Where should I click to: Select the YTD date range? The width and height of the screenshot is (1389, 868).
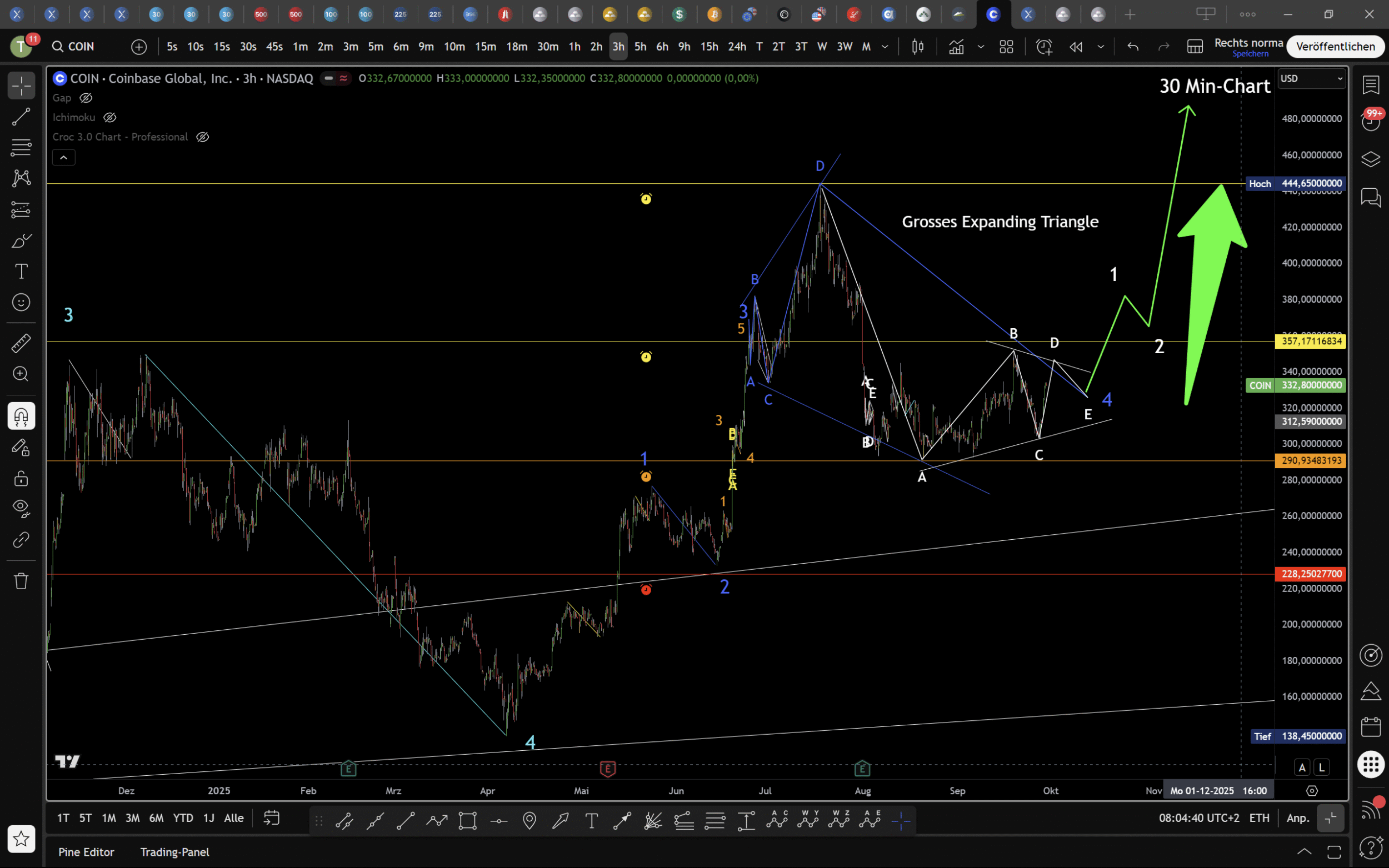(183, 818)
